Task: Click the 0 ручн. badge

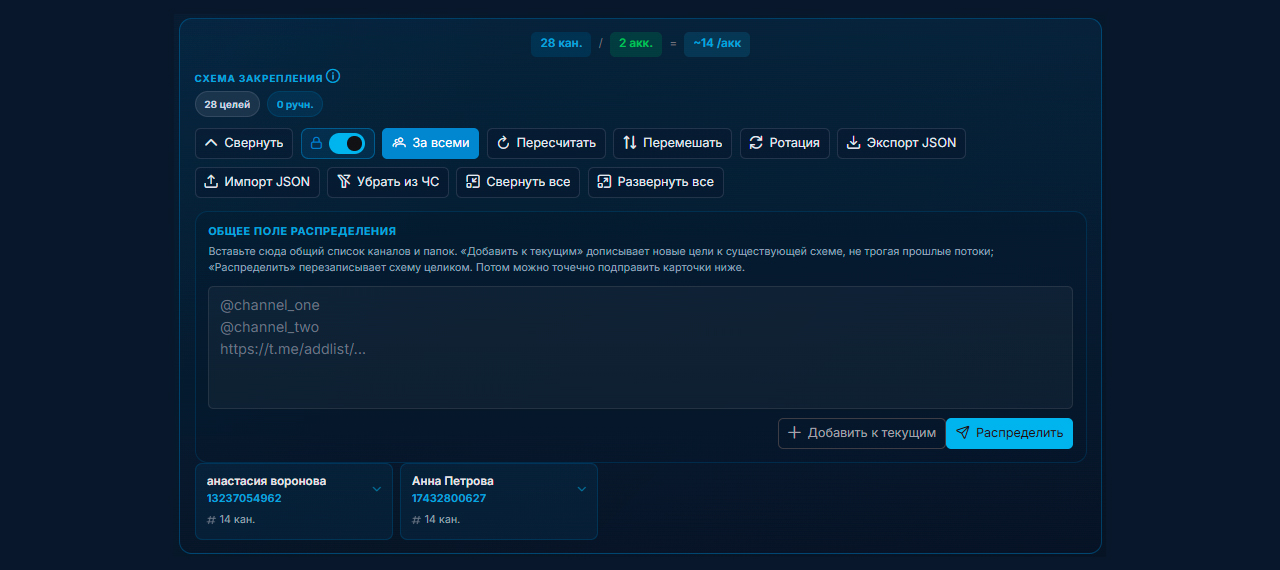Action: (x=294, y=104)
